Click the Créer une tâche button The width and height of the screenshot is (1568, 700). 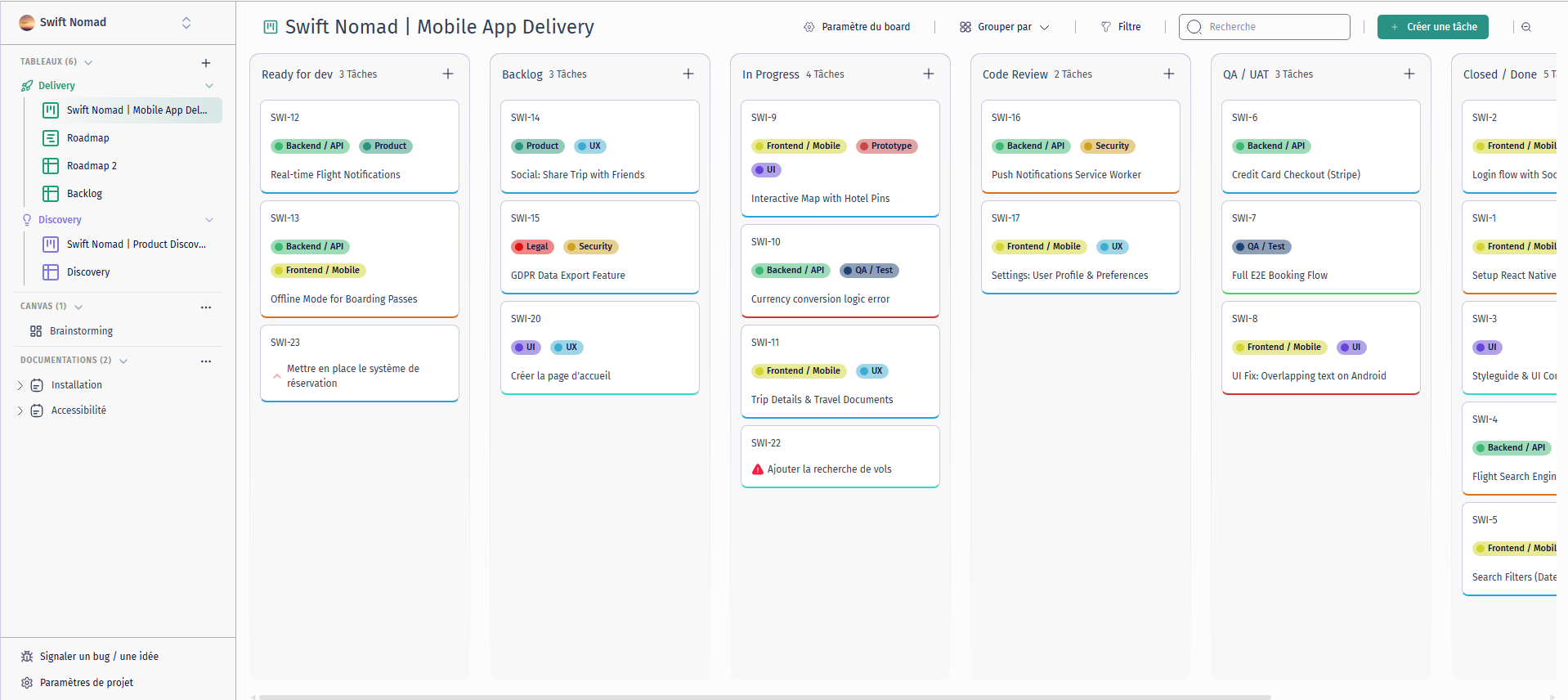(x=1433, y=27)
